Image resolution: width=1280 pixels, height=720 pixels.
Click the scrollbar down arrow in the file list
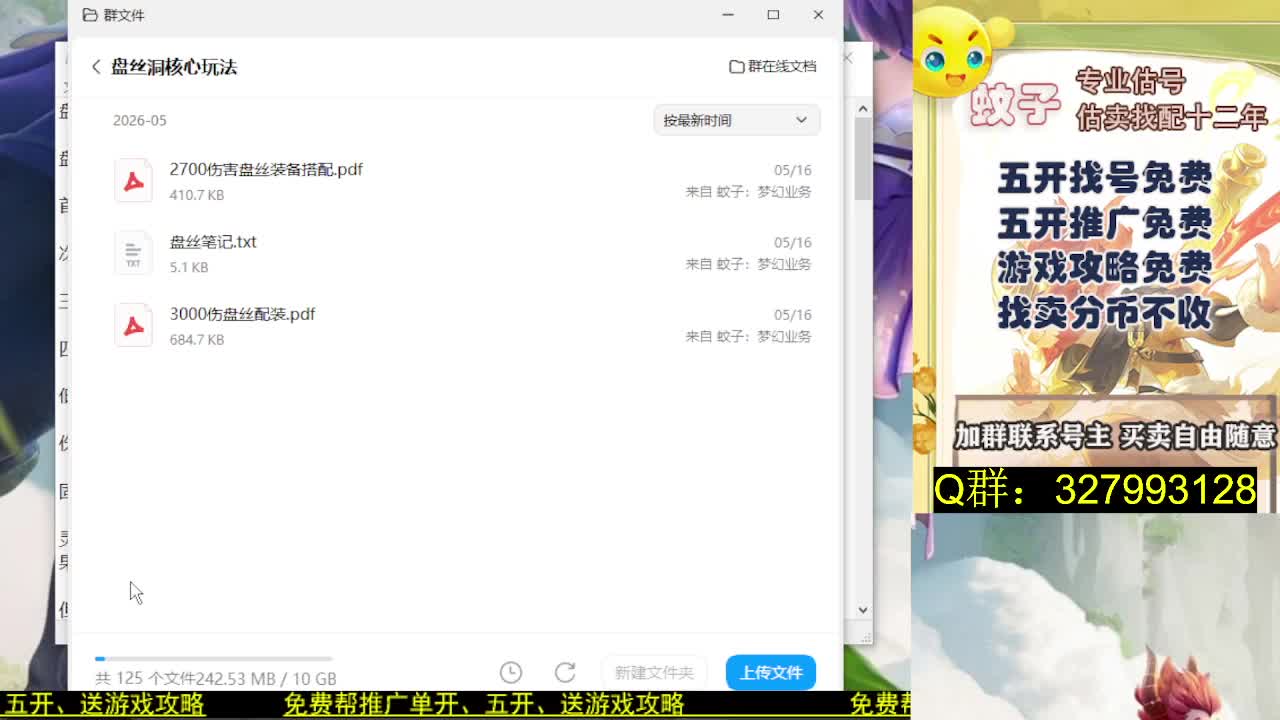click(x=863, y=609)
